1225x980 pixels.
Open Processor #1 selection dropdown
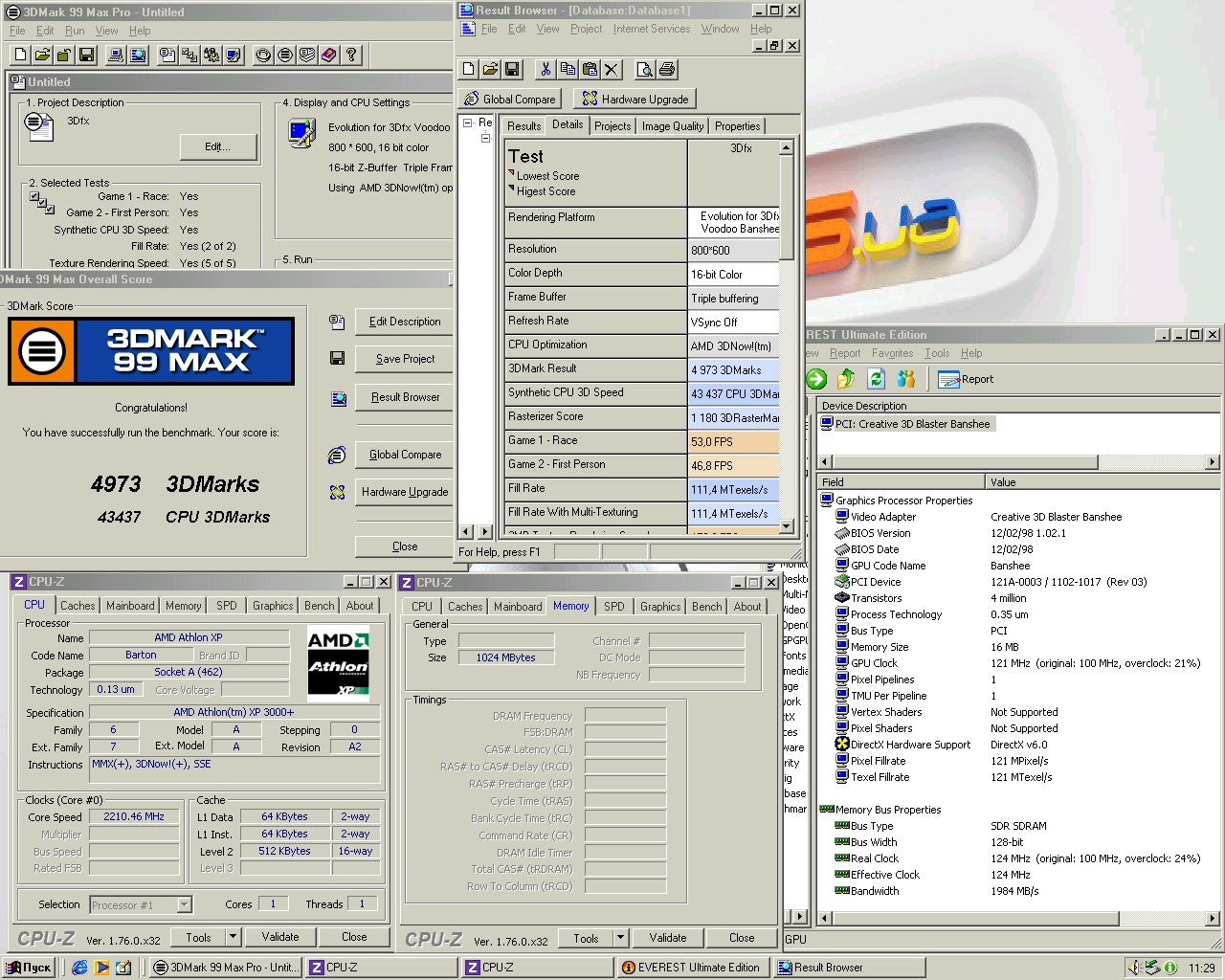coord(185,904)
